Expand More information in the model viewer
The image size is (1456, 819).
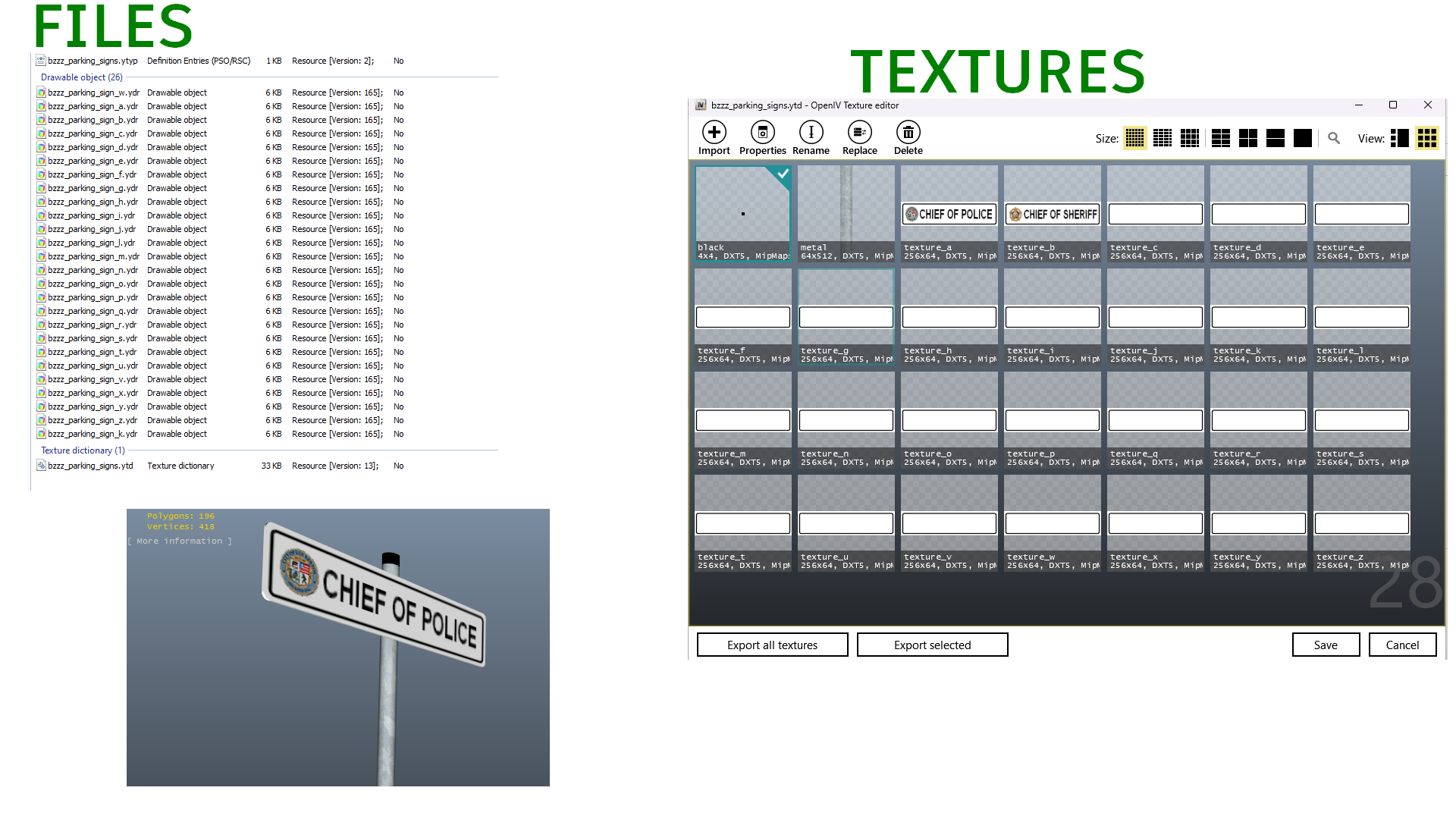[180, 541]
